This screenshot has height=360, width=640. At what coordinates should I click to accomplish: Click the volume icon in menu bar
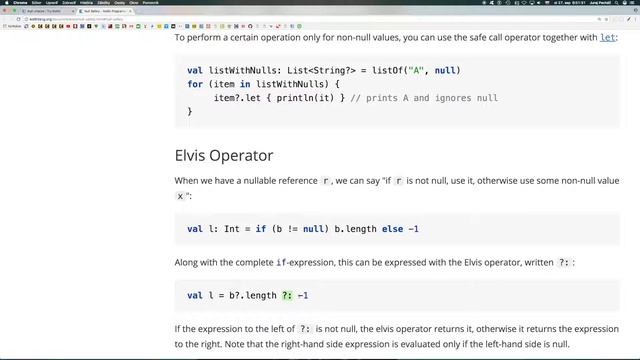(x=538, y=3)
